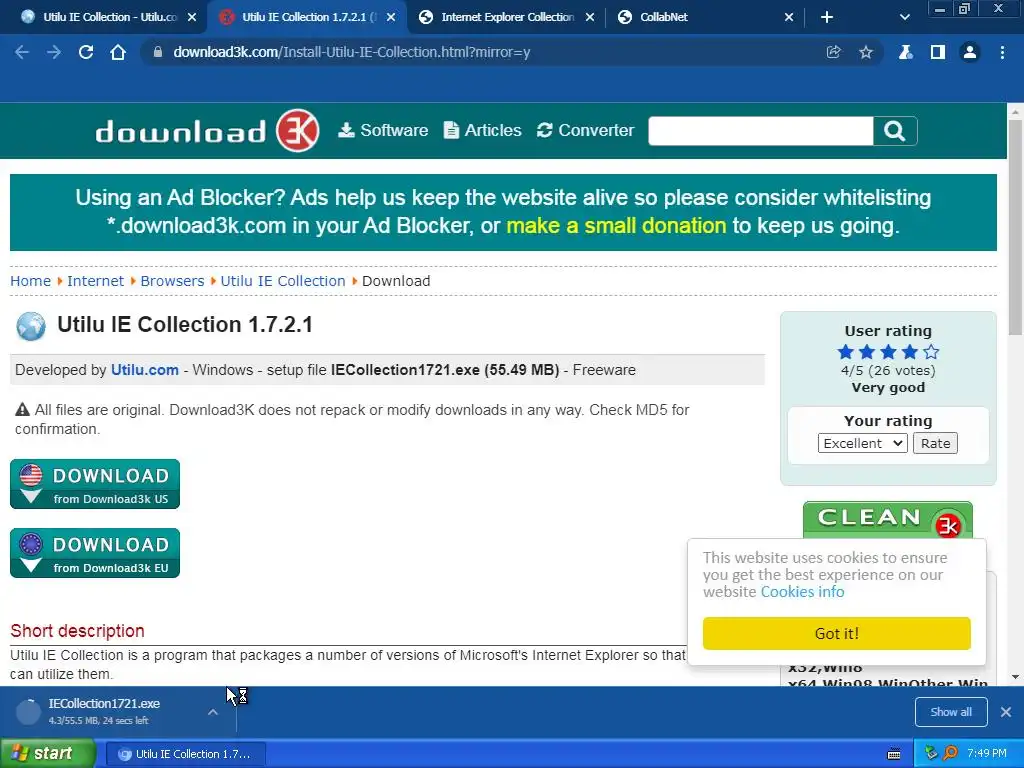Download from Download3k US
The height and width of the screenshot is (768, 1024).
95,484
